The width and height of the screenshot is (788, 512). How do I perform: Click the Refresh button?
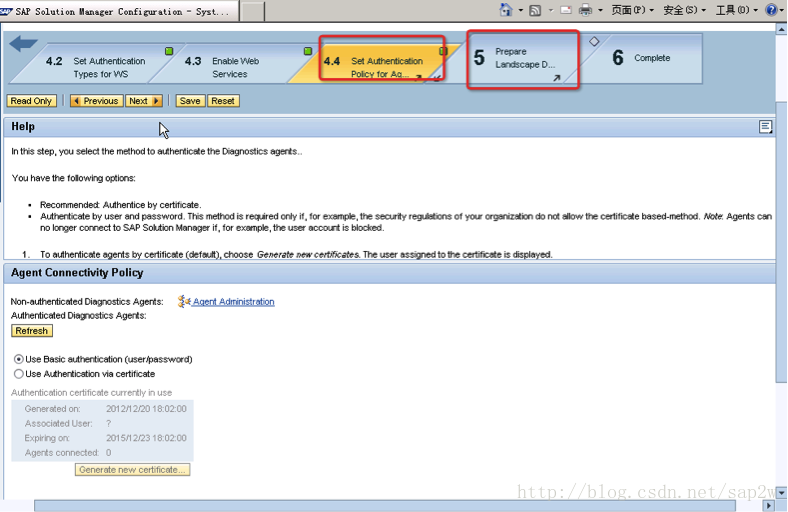32,331
